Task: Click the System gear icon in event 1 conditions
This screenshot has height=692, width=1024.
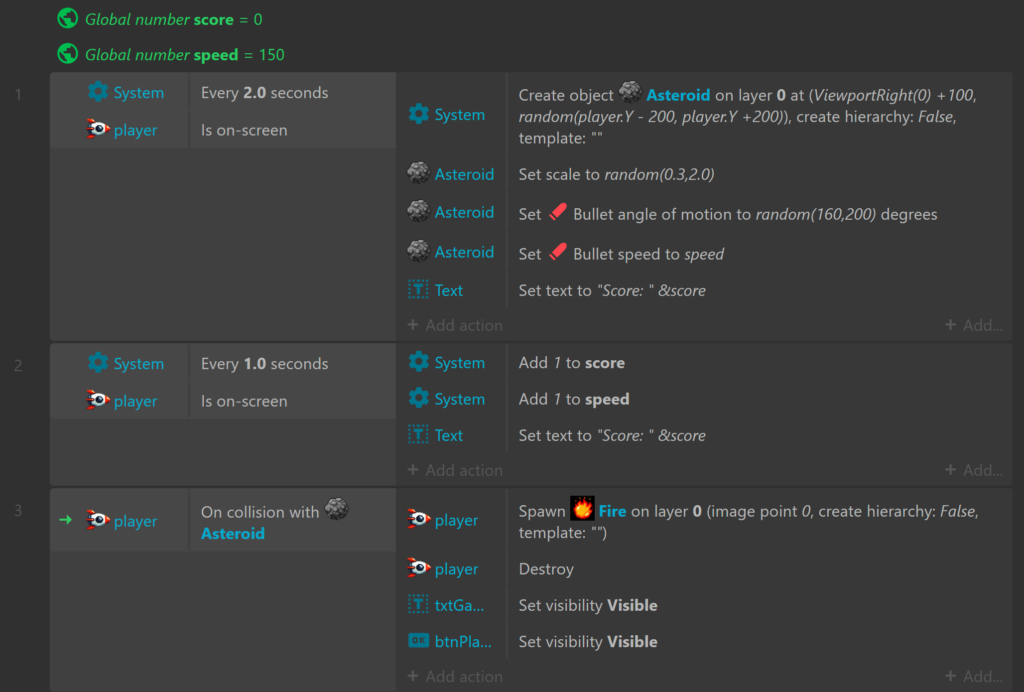Action: [x=97, y=92]
